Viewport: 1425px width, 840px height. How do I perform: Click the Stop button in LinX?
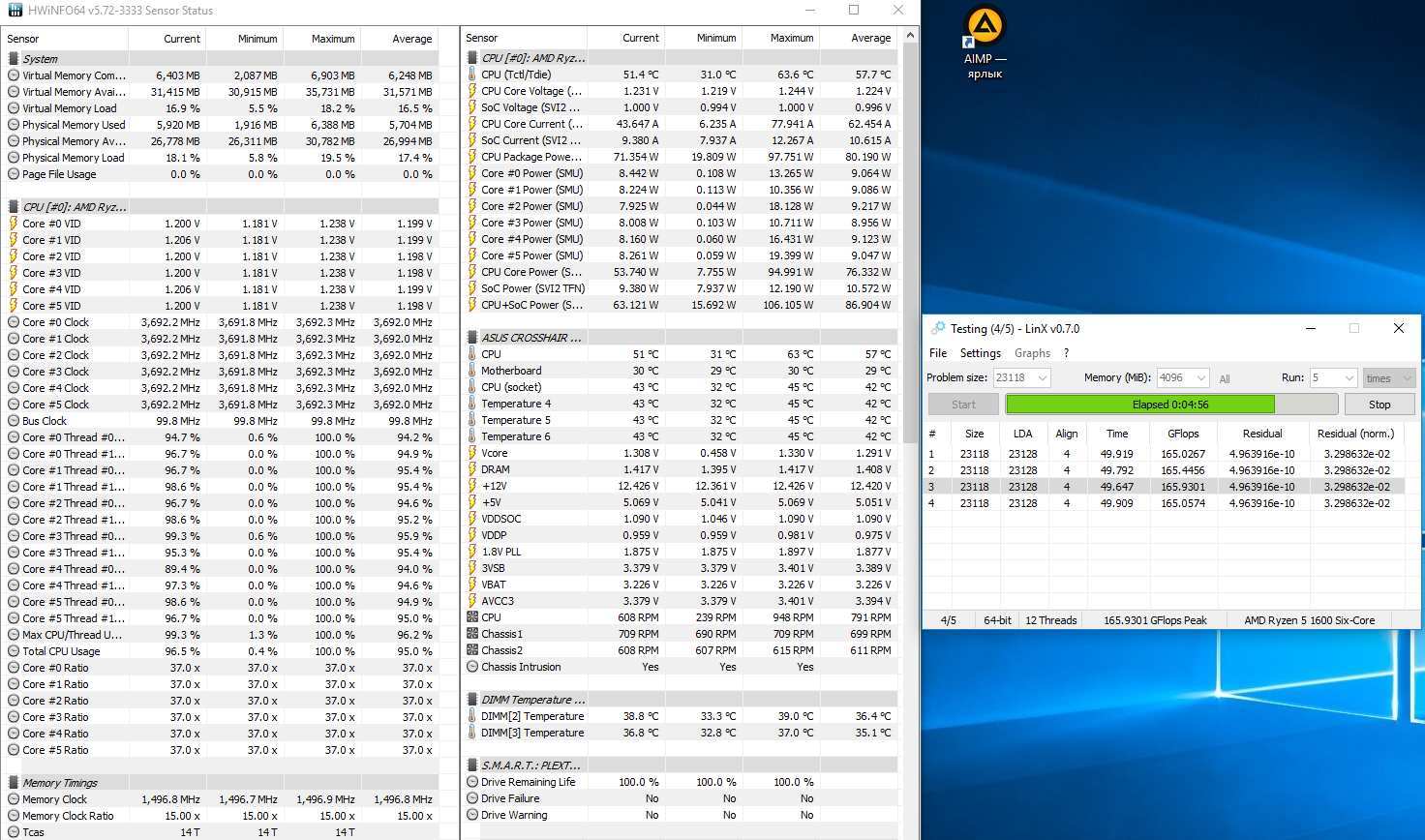pos(1380,405)
